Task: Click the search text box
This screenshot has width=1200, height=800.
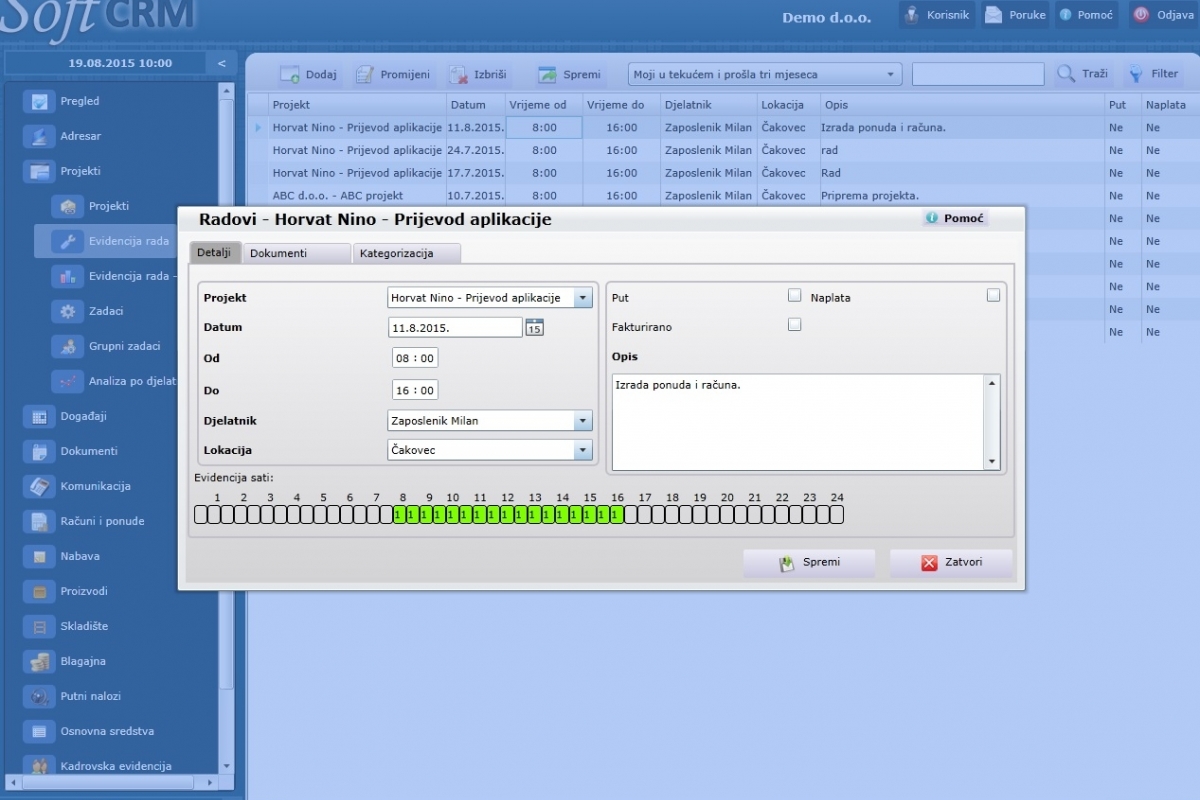Action: point(978,74)
